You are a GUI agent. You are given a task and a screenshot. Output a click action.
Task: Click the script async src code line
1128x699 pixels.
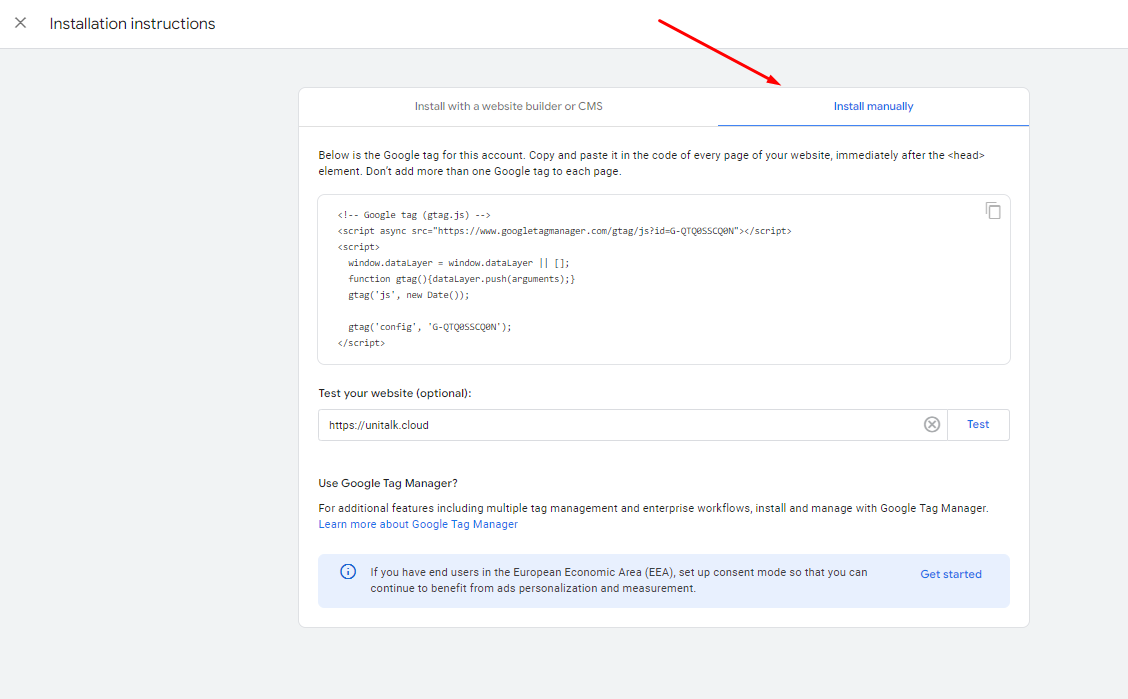[564, 231]
